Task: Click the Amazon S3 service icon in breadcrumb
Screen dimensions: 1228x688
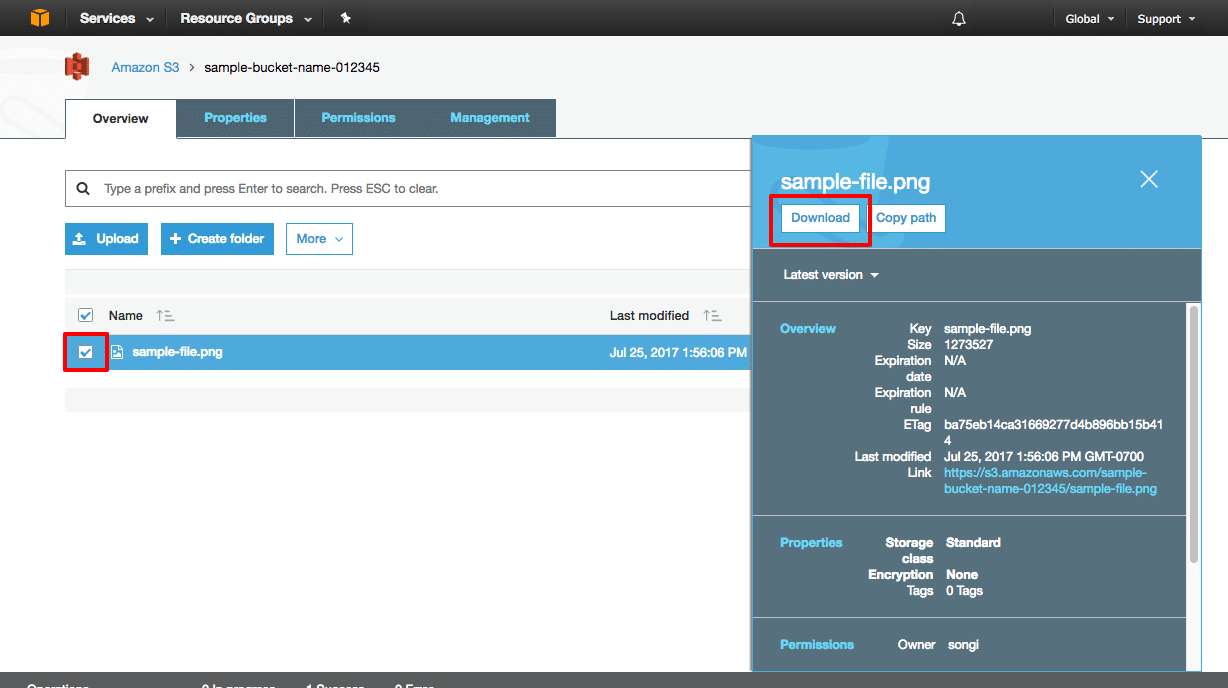Action: [x=78, y=67]
